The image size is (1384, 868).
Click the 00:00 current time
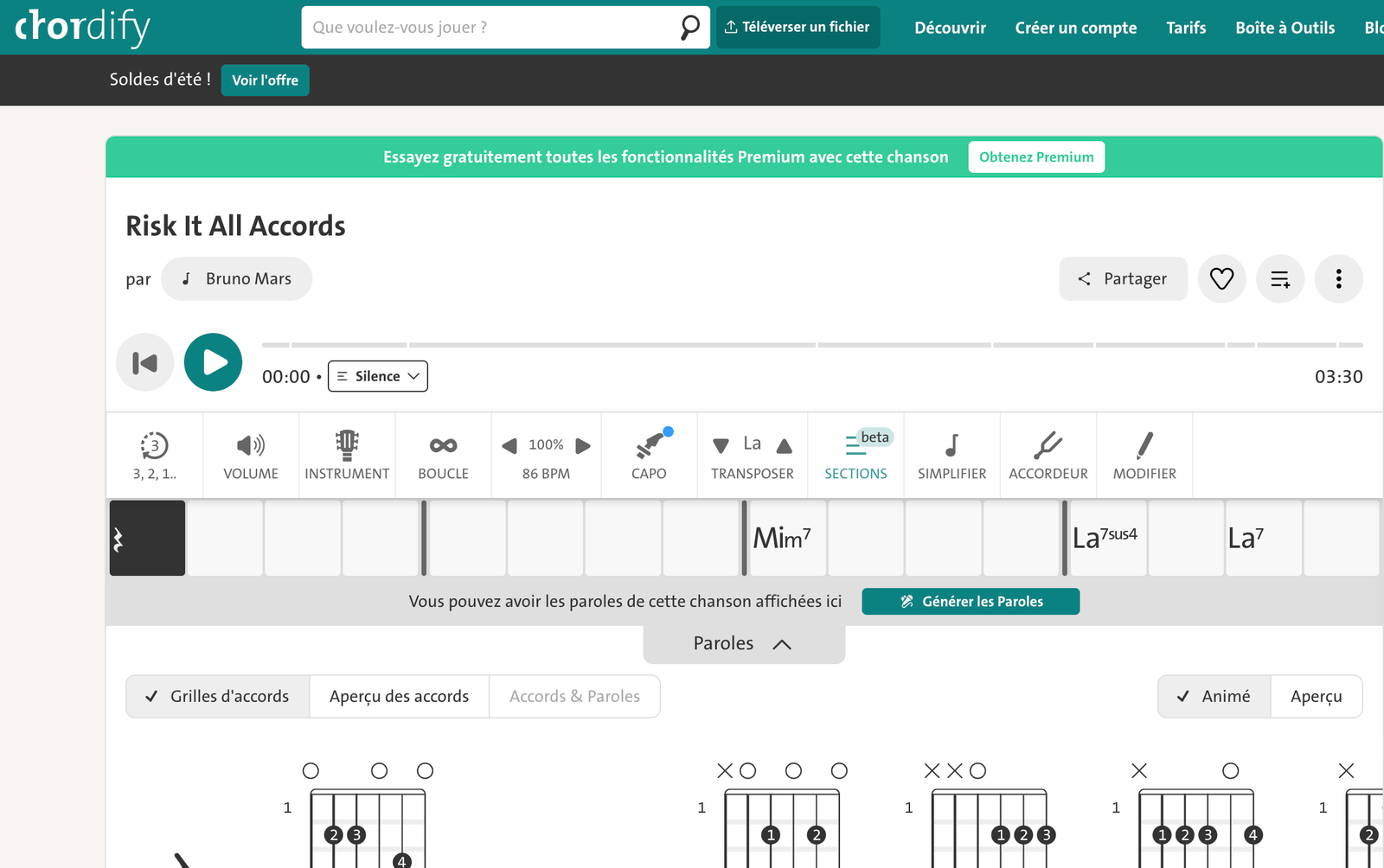point(286,377)
